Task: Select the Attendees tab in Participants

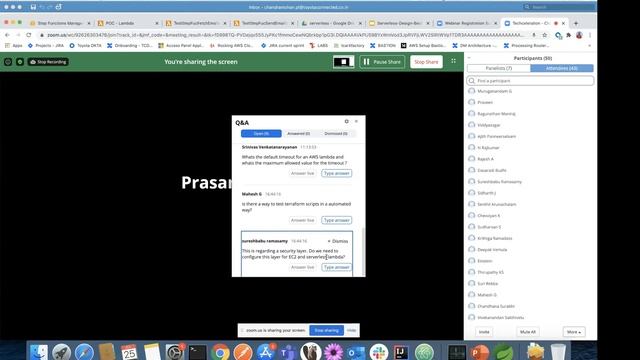Action: pos(562,68)
